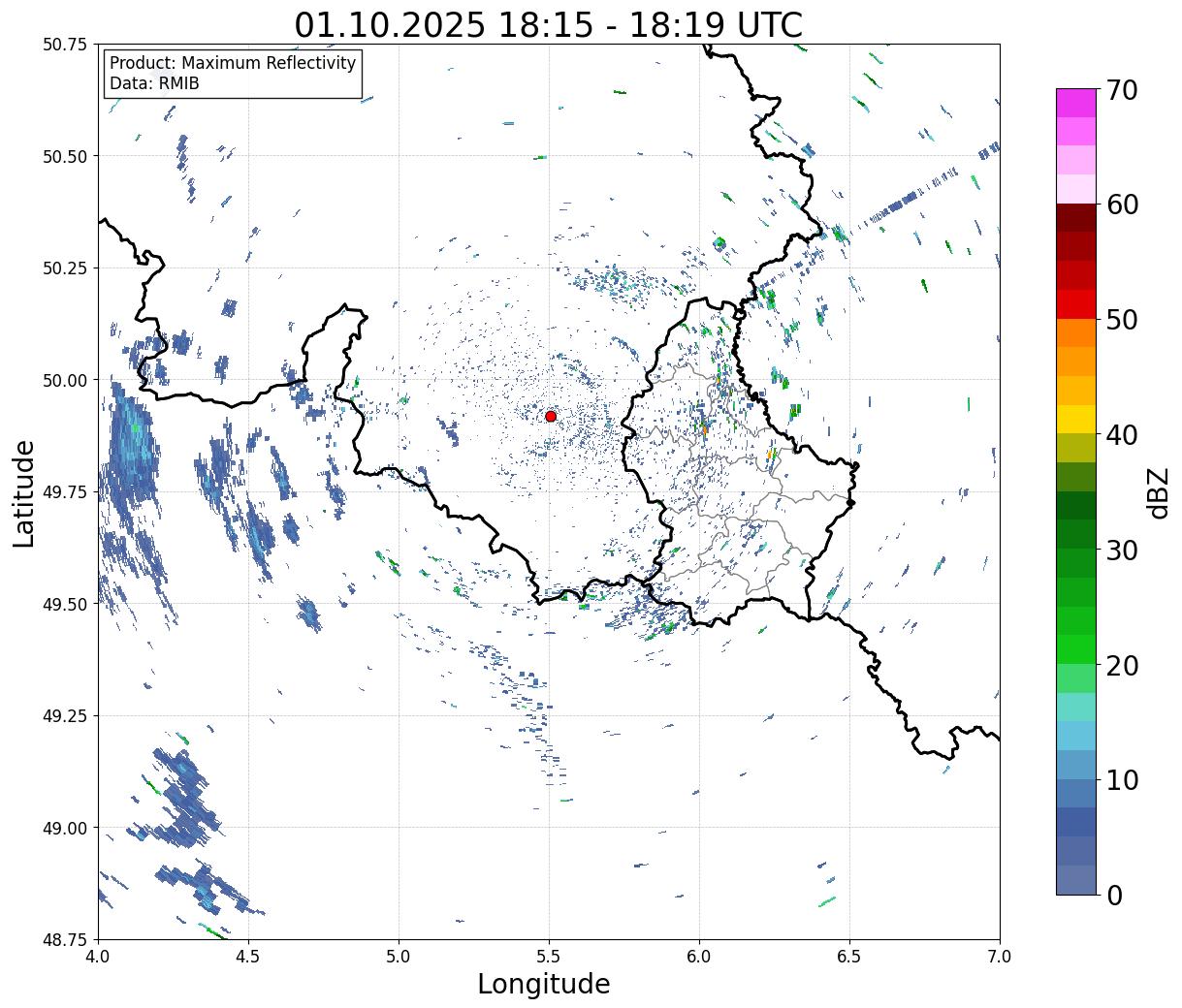The height and width of the screenshot is (1008, 1182).
Task: Click the 30 tick on the colorbar
Action: (1122, 551)
